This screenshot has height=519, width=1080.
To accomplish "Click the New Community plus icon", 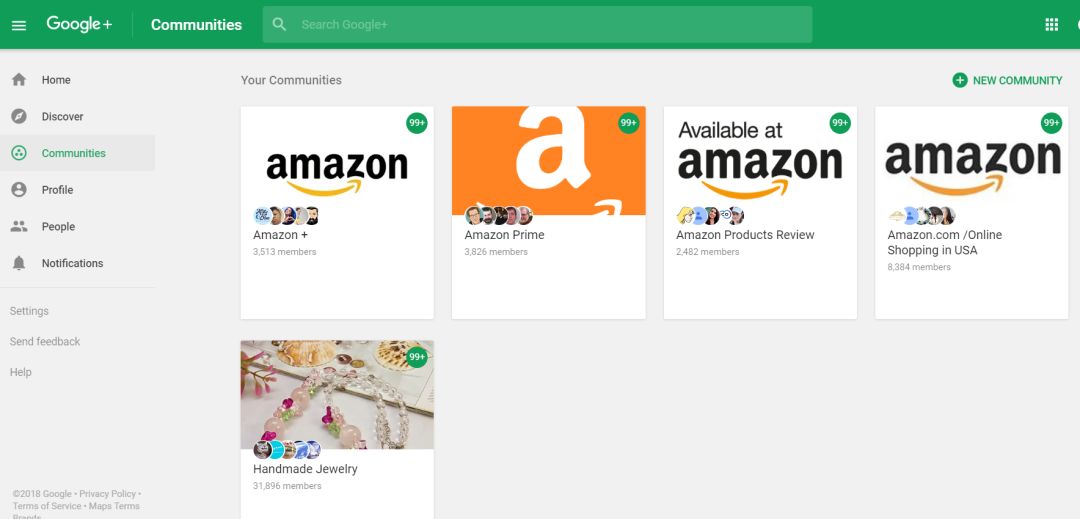I will [x=959, y=81].
